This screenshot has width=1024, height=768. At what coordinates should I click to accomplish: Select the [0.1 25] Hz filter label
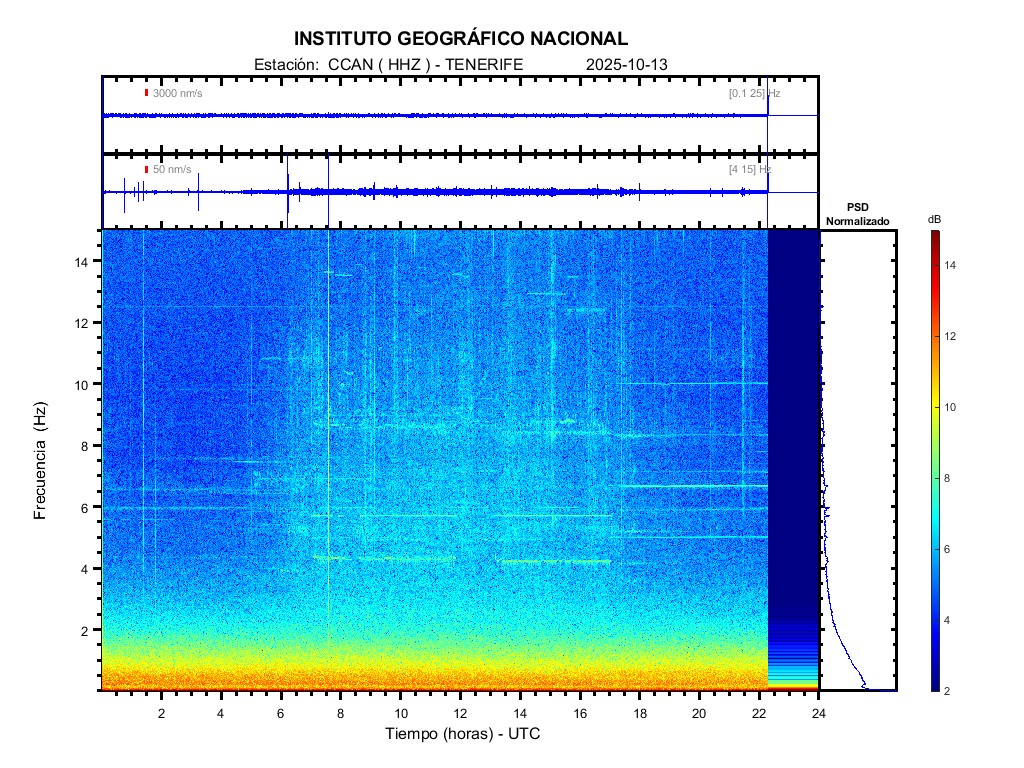click(x=754, y=93)
